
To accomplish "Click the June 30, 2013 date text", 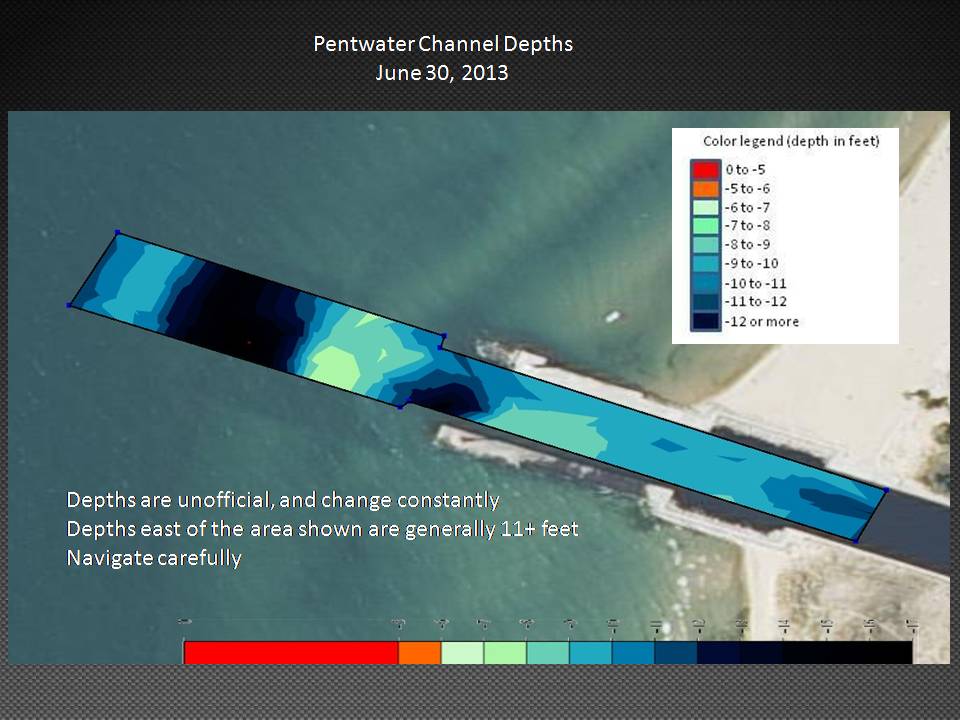I will (x=442, y=73).
